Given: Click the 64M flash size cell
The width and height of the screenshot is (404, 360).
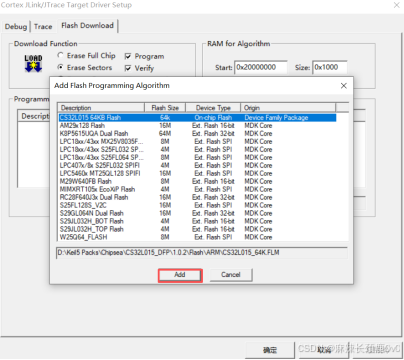Looking at the screenshot, I should pos(165,134).
